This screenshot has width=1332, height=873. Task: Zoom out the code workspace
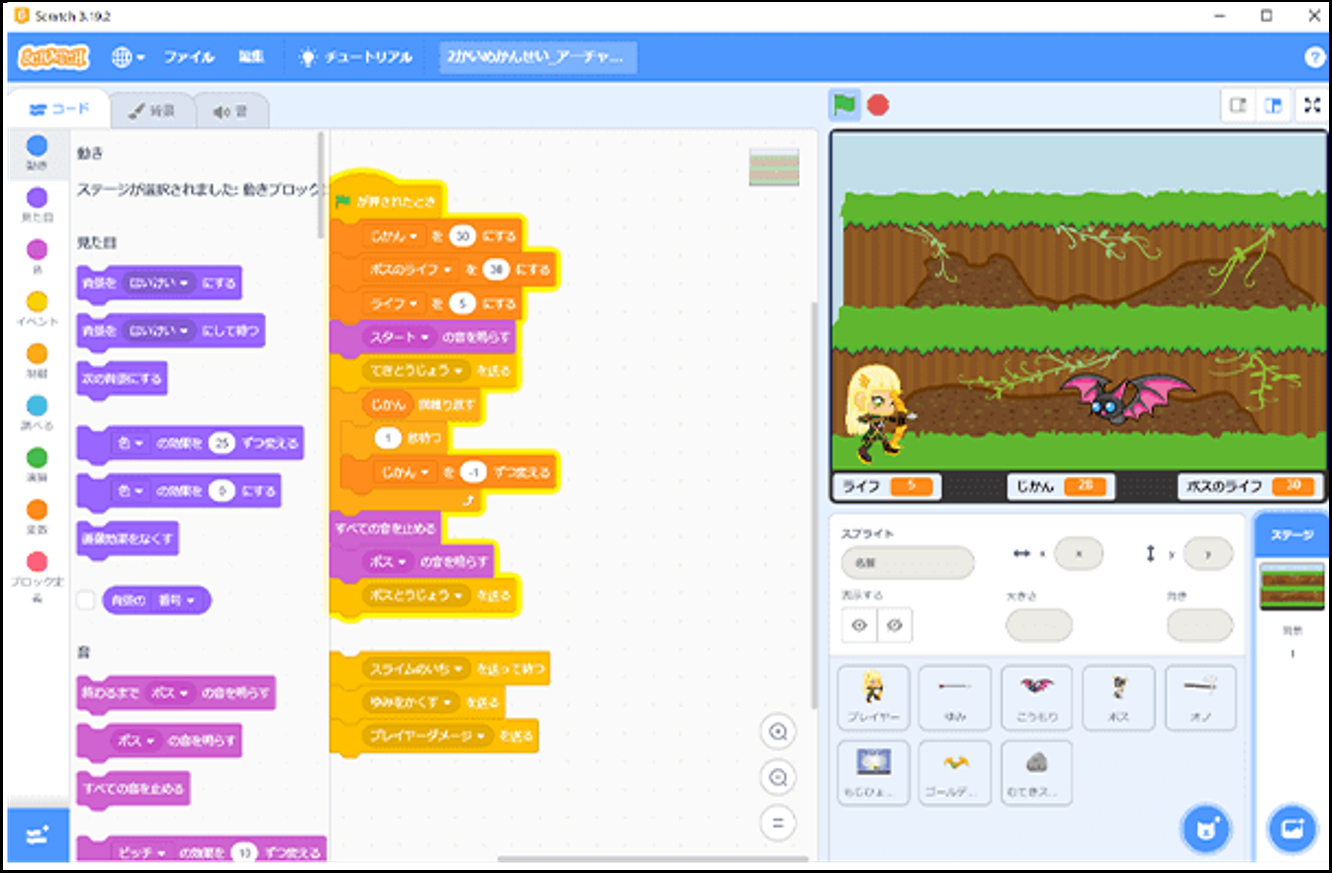777,777
